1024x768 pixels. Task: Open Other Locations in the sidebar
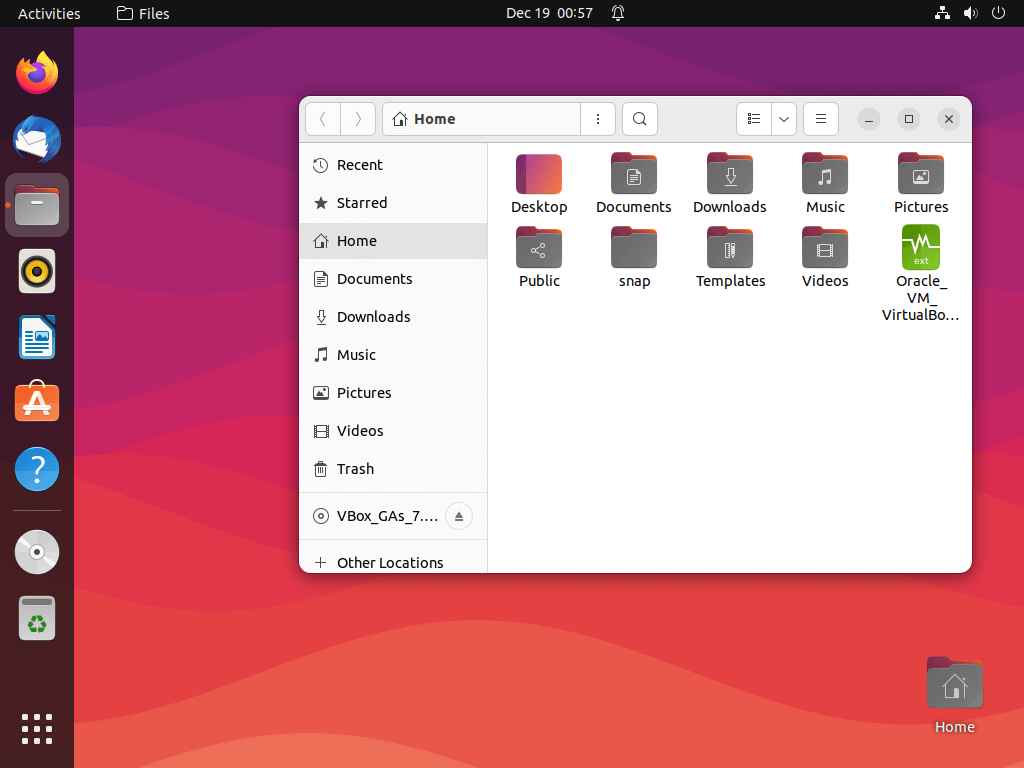(393, 562)
